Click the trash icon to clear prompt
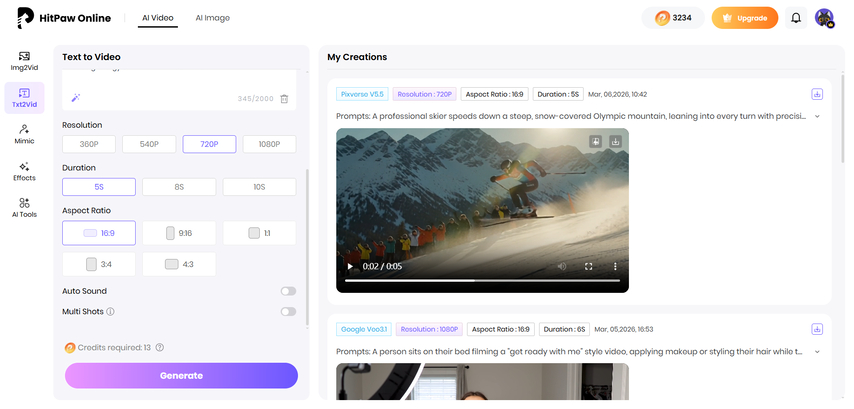854x409 pixels. 284,99
